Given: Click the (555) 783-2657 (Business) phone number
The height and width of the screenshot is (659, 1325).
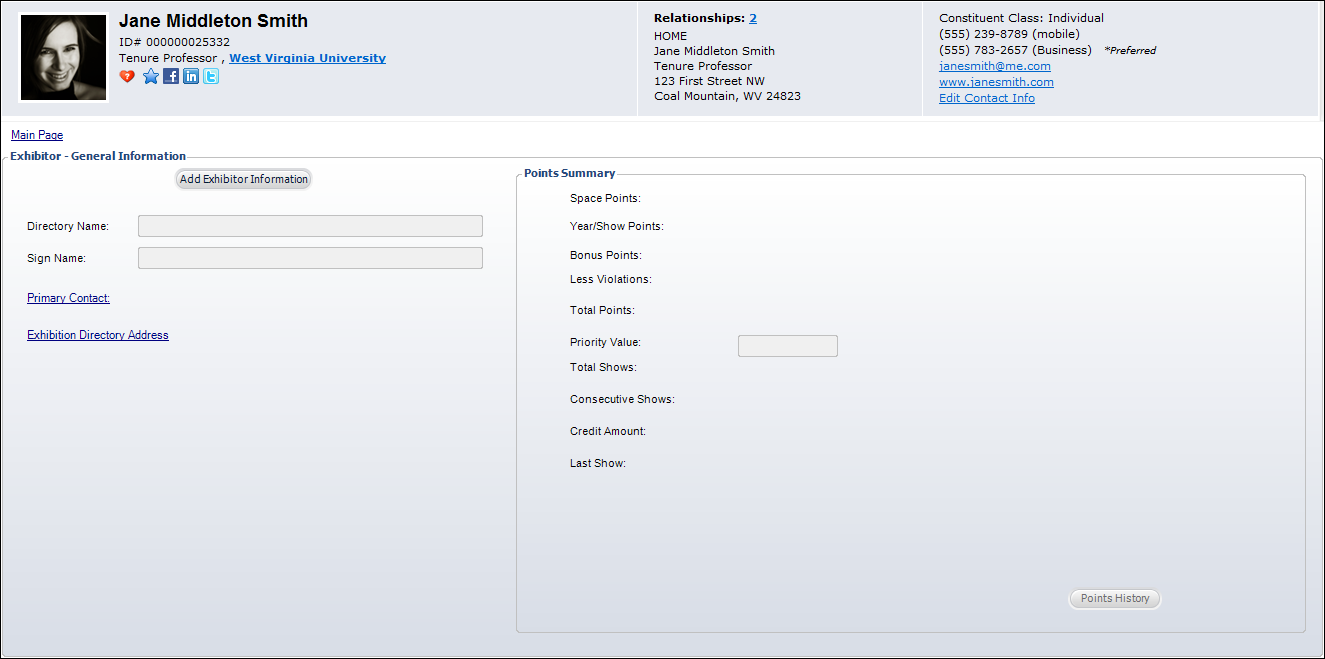Looking at the screenshot, I should pos(1015,50).
